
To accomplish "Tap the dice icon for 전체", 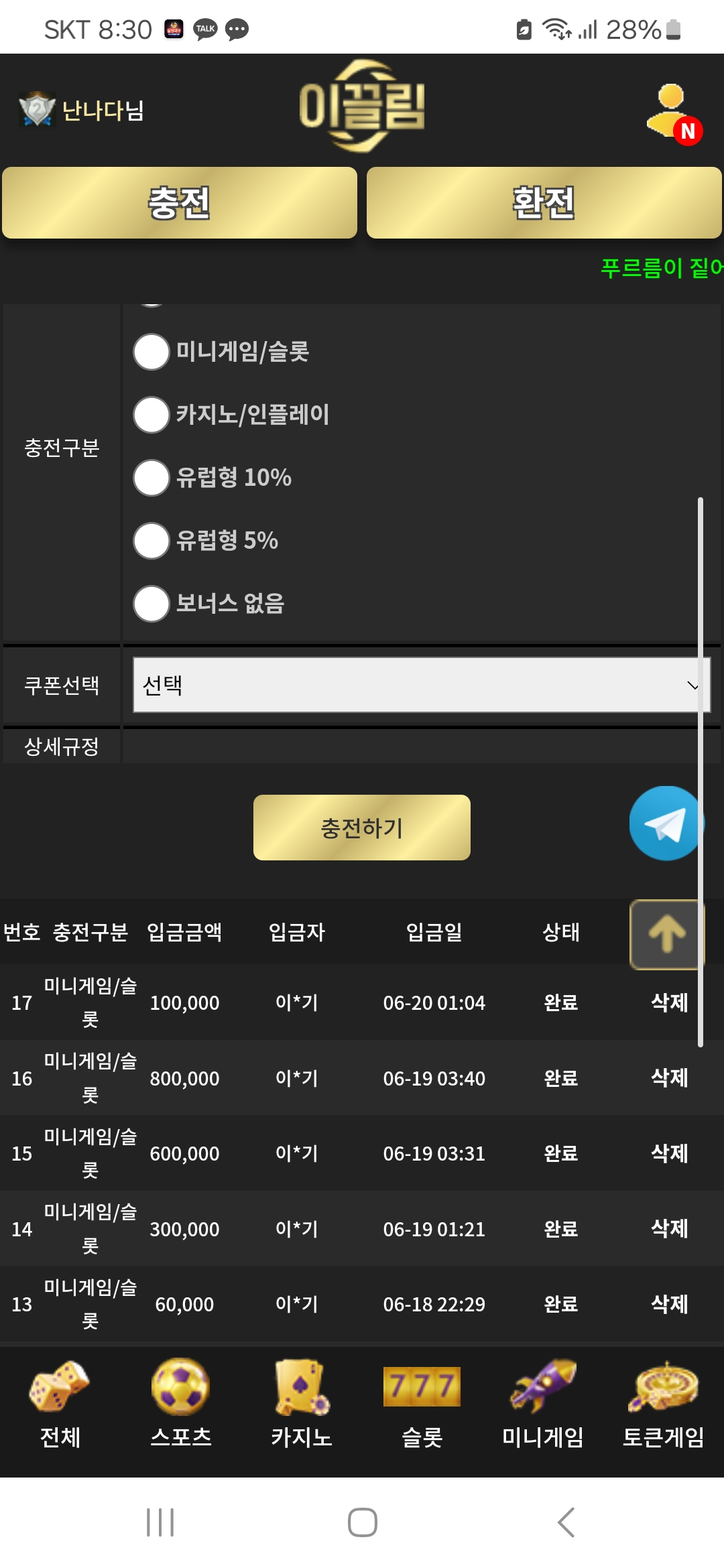I will coord(60,1385).
